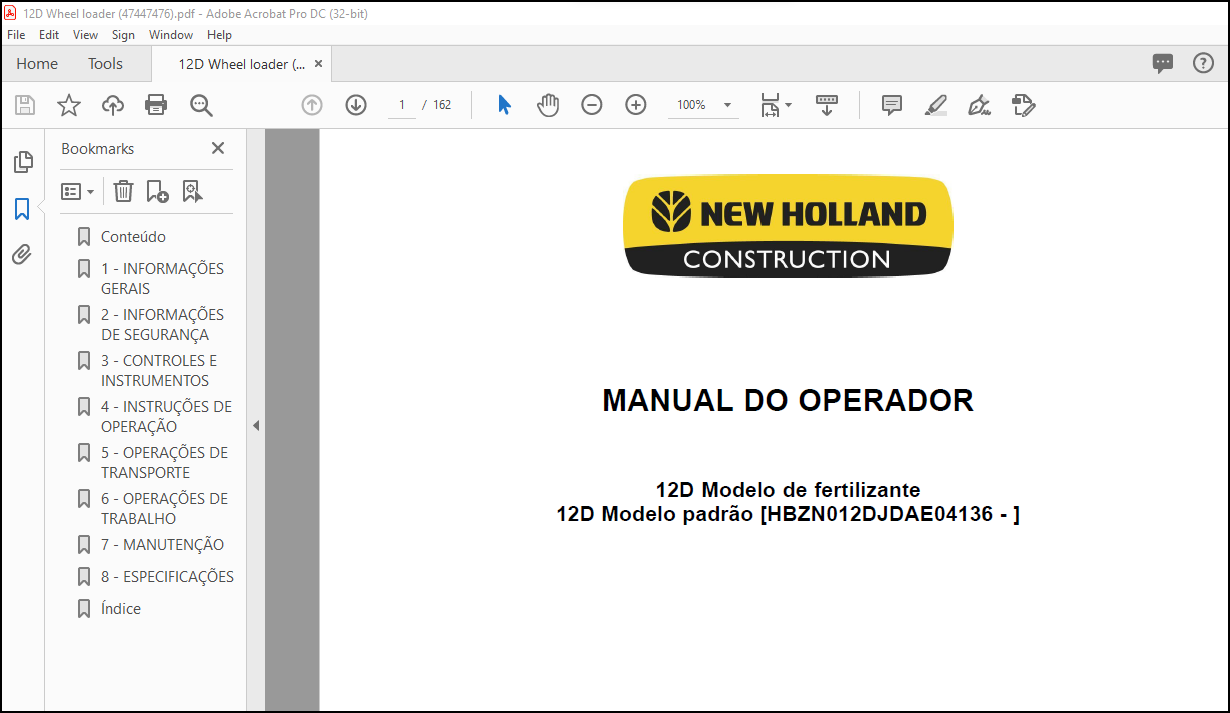1230x713 pixels.
Task: Close the 12D Wheel loader tab
Action: tap(319, 63)
